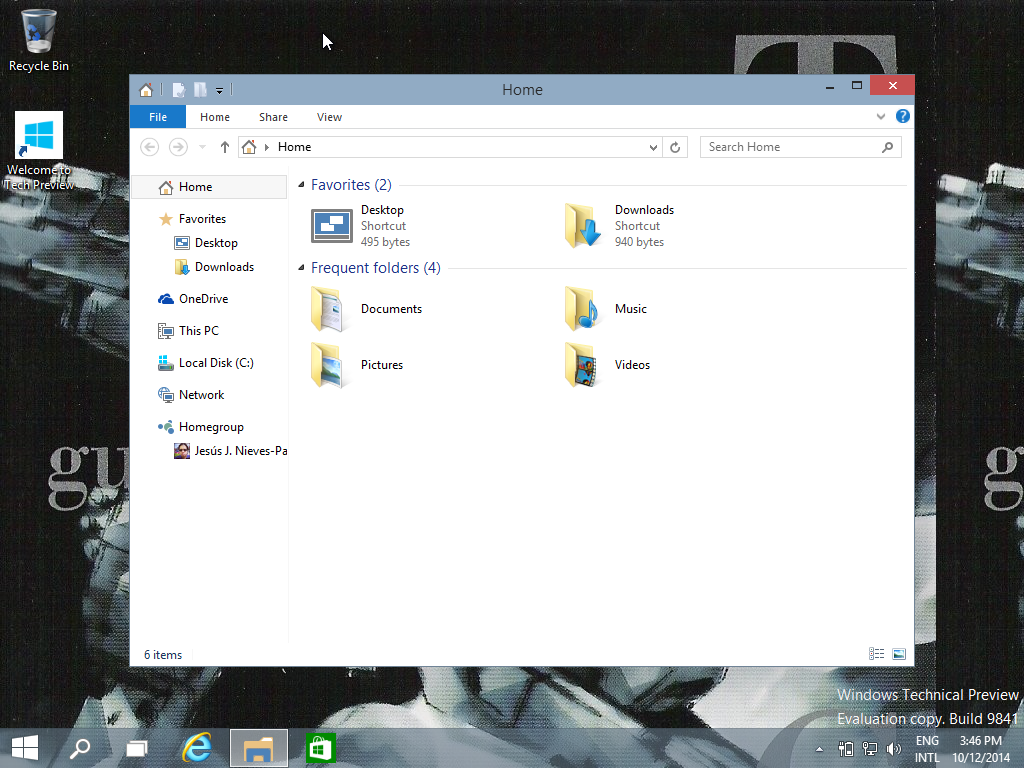The height and width of the screenshot is (768, 1024).
Task: Launch Internet Explorer from taskbar
Action: (x=197, y=748)
